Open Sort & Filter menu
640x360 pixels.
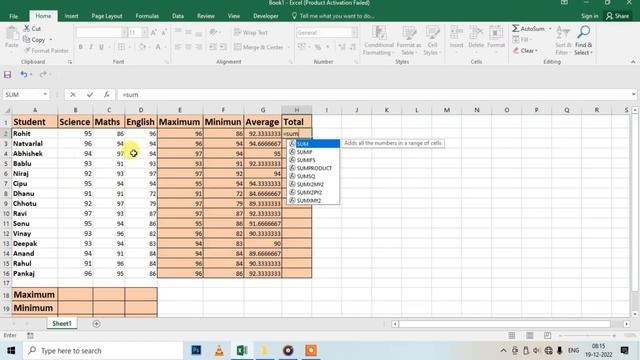pos(563,40)
